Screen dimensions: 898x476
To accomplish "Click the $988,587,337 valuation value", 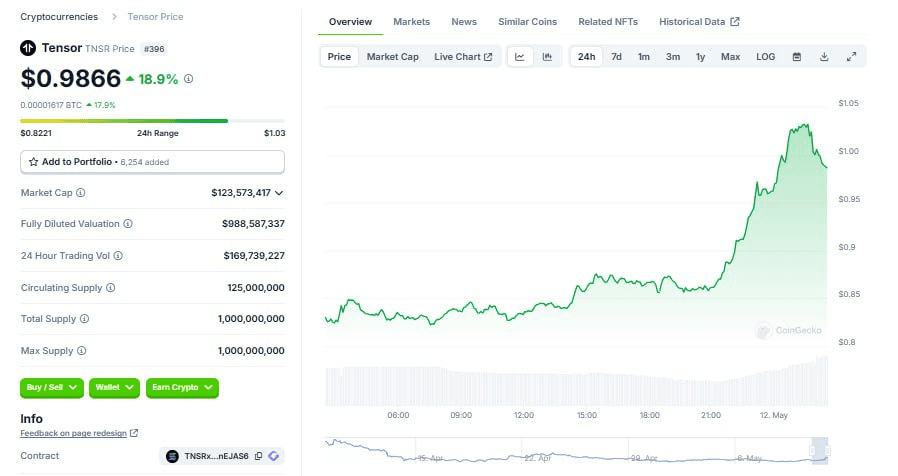I will click(253, 223).
